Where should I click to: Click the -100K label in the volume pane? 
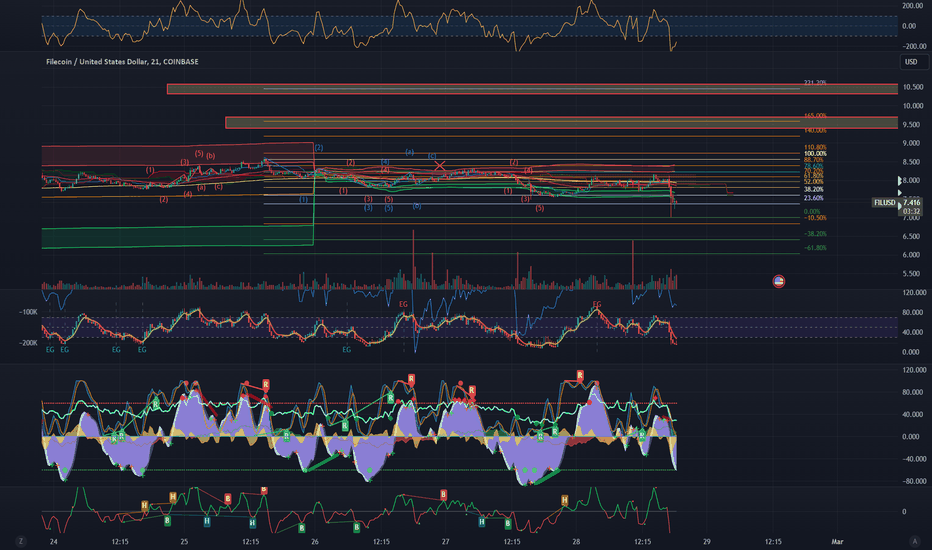29,312
